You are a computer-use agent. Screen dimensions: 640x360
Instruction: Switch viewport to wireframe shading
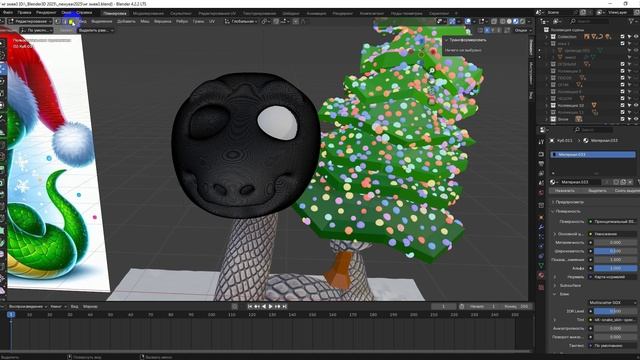(503, 21)
